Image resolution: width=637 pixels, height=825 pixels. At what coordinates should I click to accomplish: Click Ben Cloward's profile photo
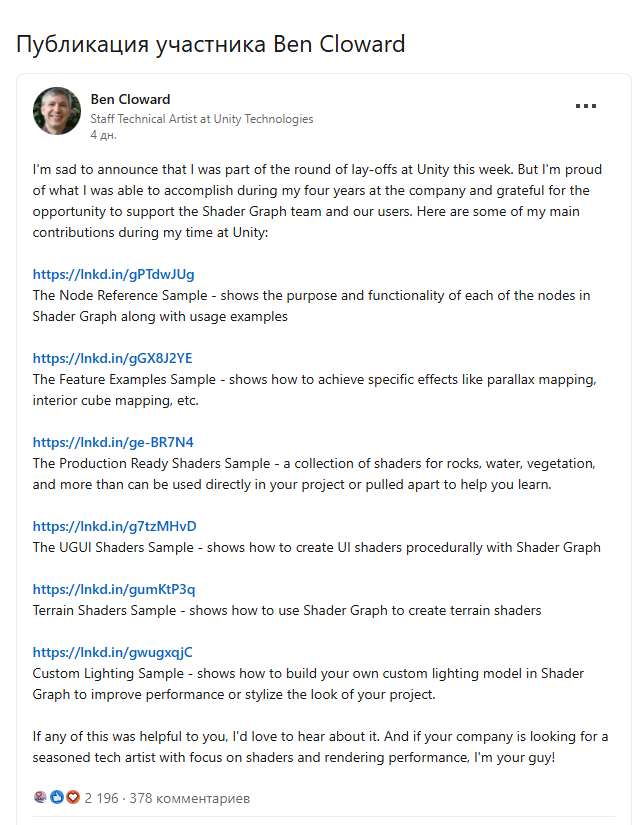58,111
